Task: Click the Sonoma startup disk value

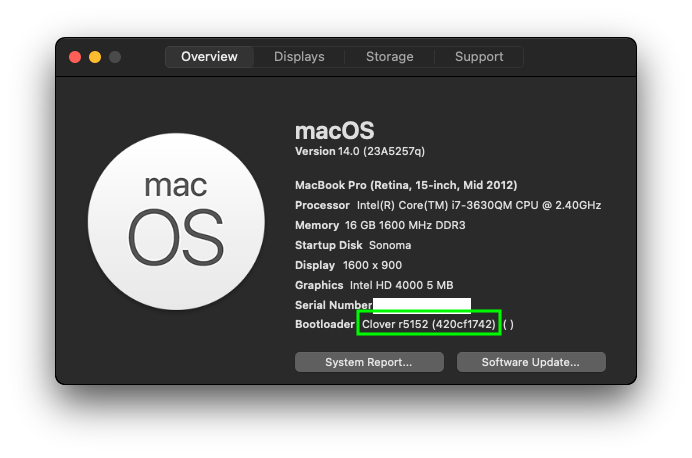Action: point(390,245)
